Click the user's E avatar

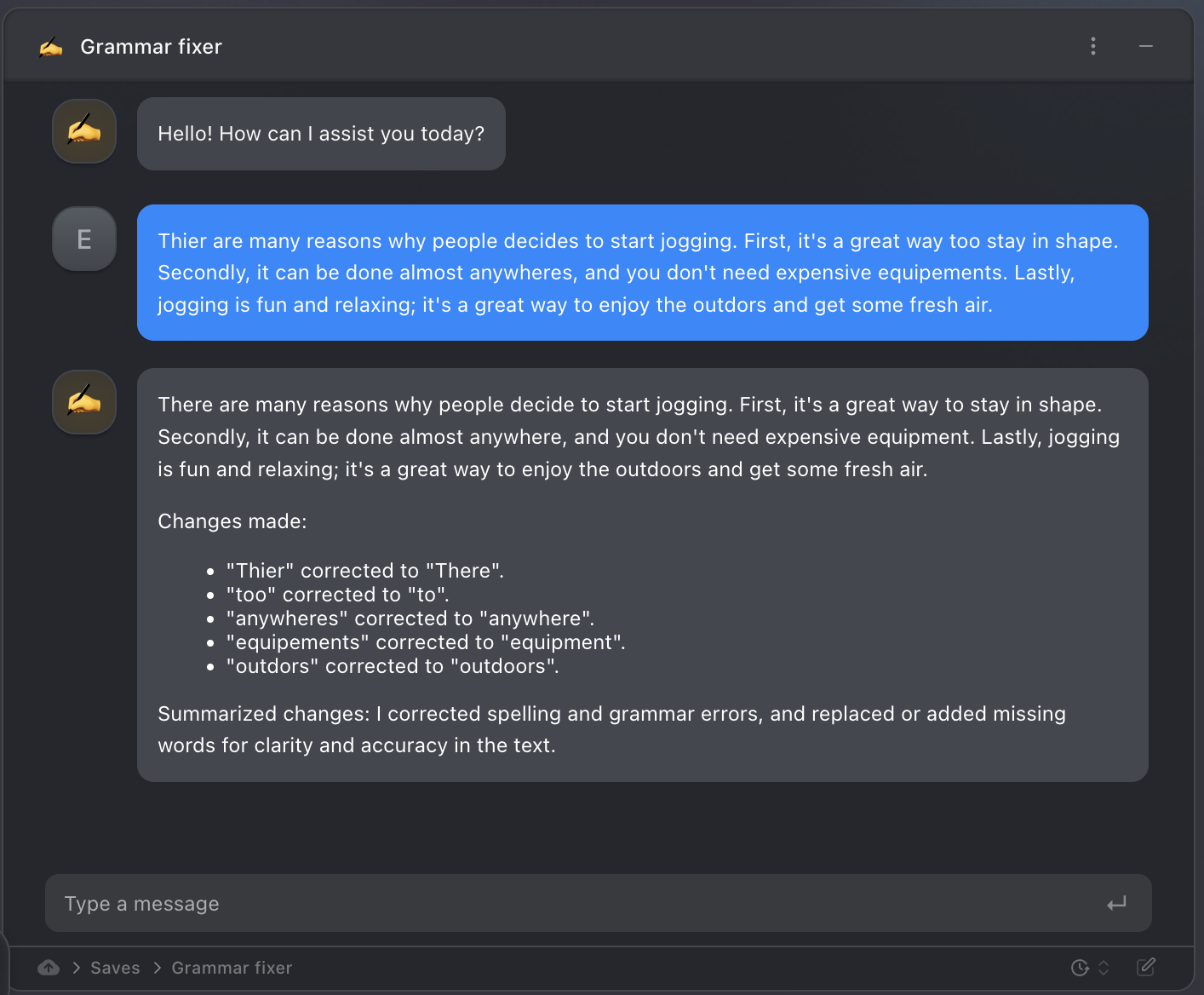pyautogui.click(x=83, y=239)
